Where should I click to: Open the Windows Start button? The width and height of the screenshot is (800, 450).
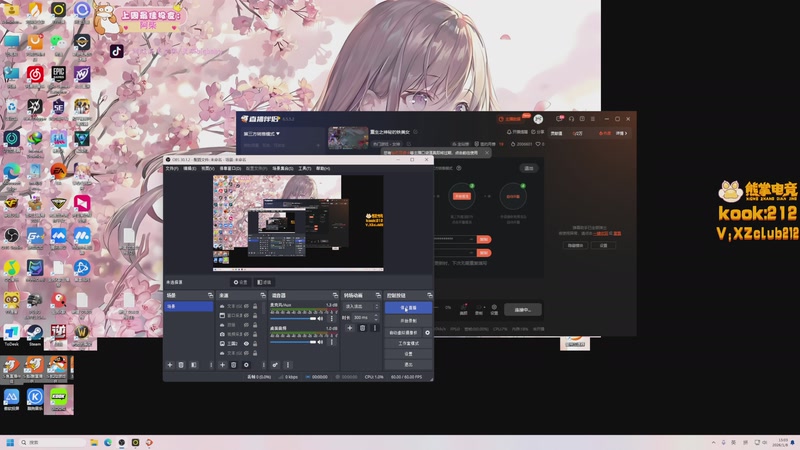point(10,442)
